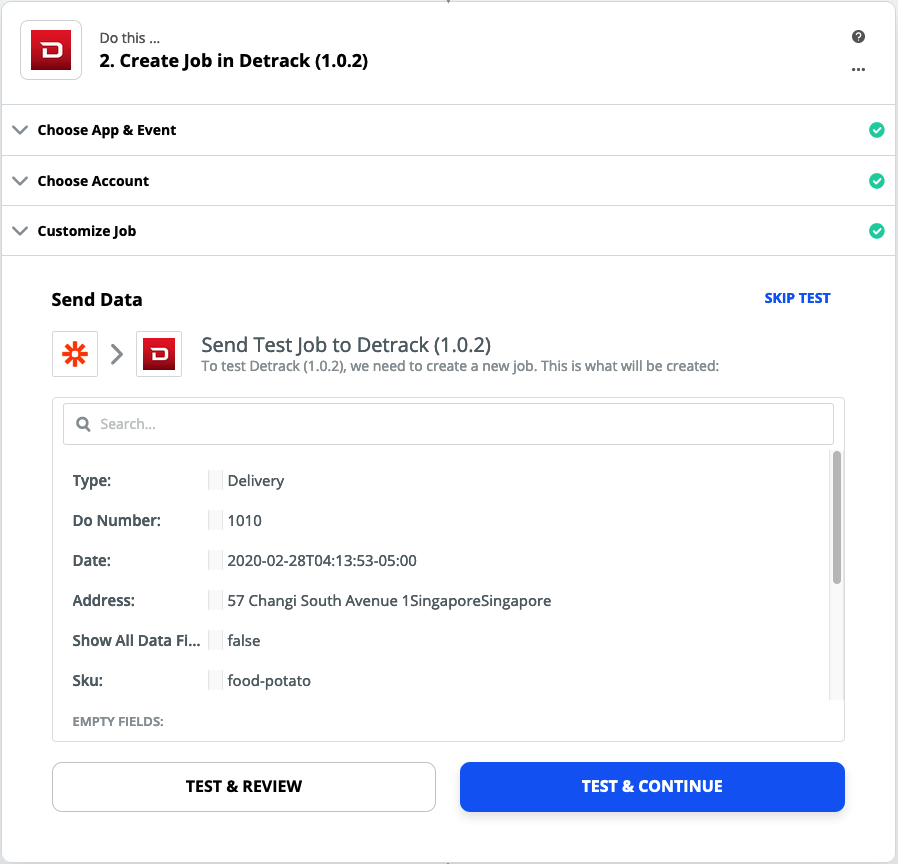Click the Date field label

click(x=92, y=560)
